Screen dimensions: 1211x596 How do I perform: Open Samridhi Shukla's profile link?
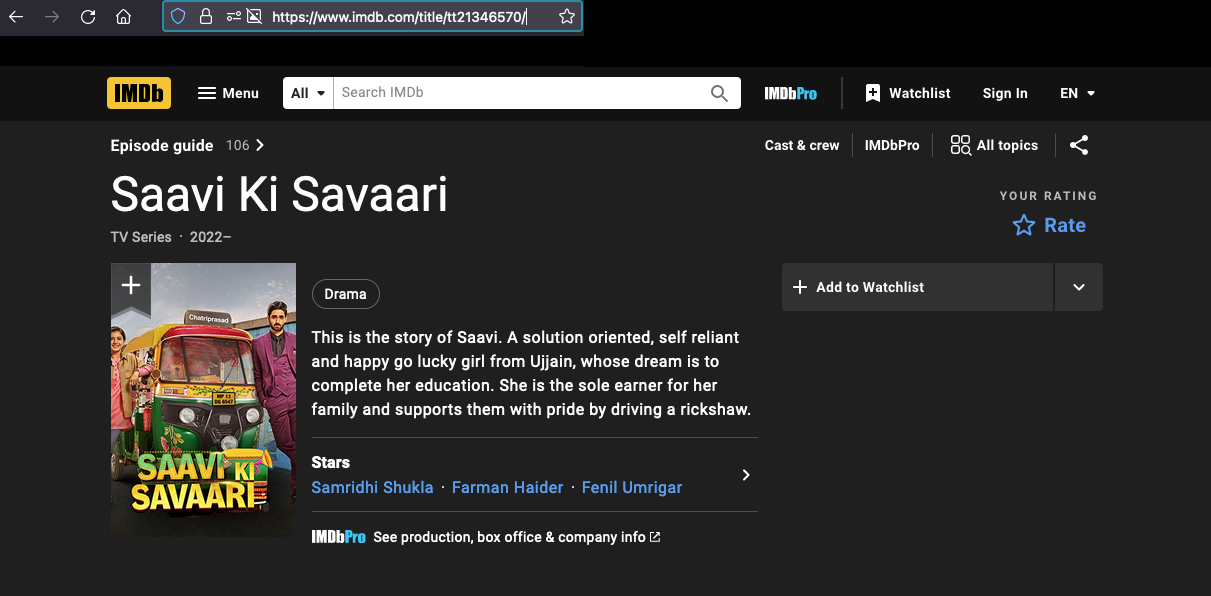(372, 487)
